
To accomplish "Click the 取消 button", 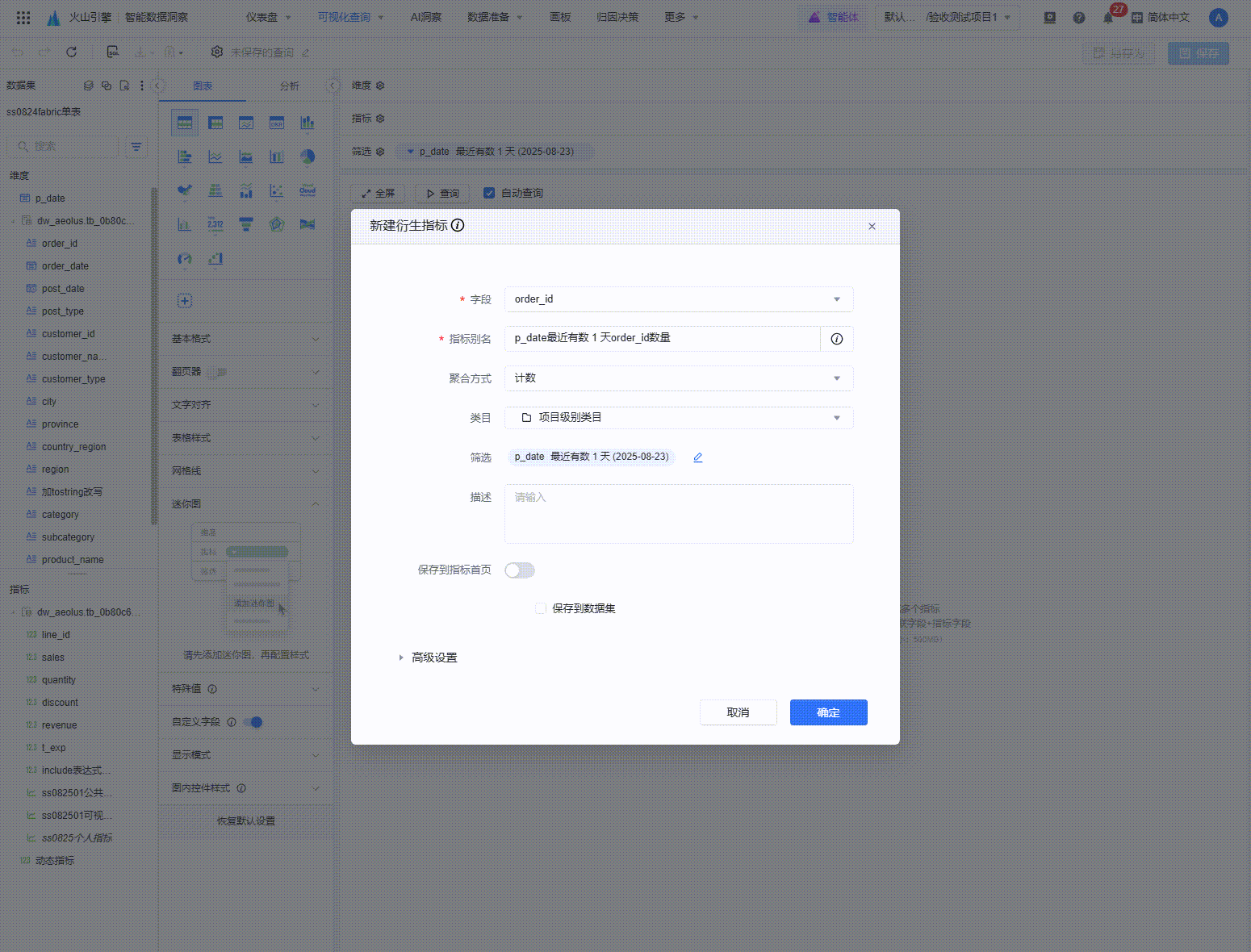I will point(738,712).
